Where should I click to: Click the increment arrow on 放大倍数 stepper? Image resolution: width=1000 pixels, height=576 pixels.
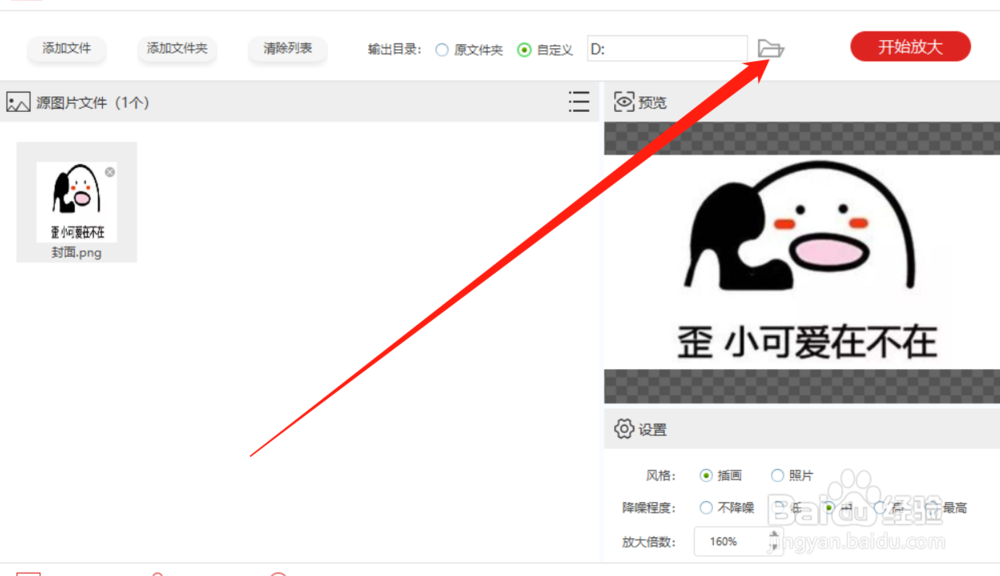coord(773,536)
